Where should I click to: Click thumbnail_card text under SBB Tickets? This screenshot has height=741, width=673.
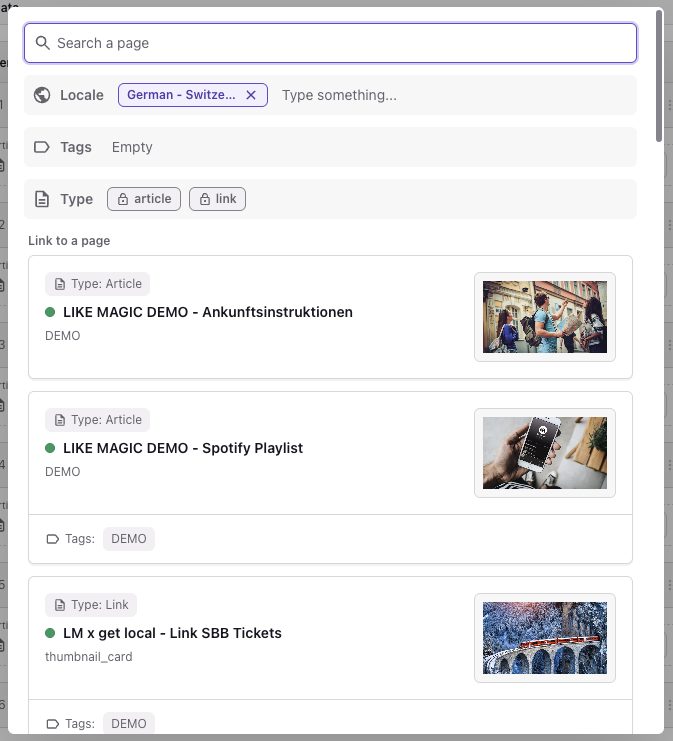[x=88, y=657]
